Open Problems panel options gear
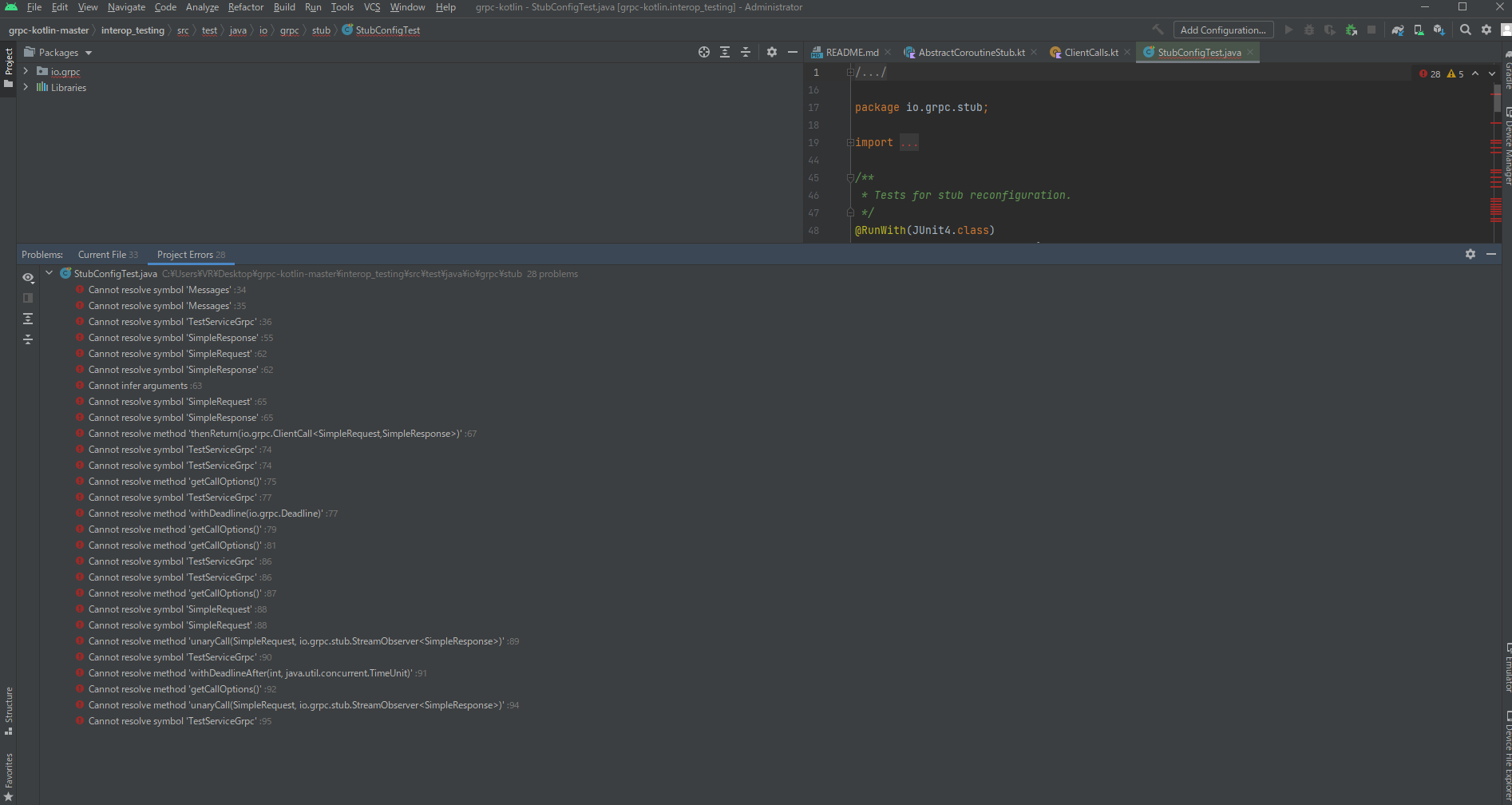 [1470, 254]
